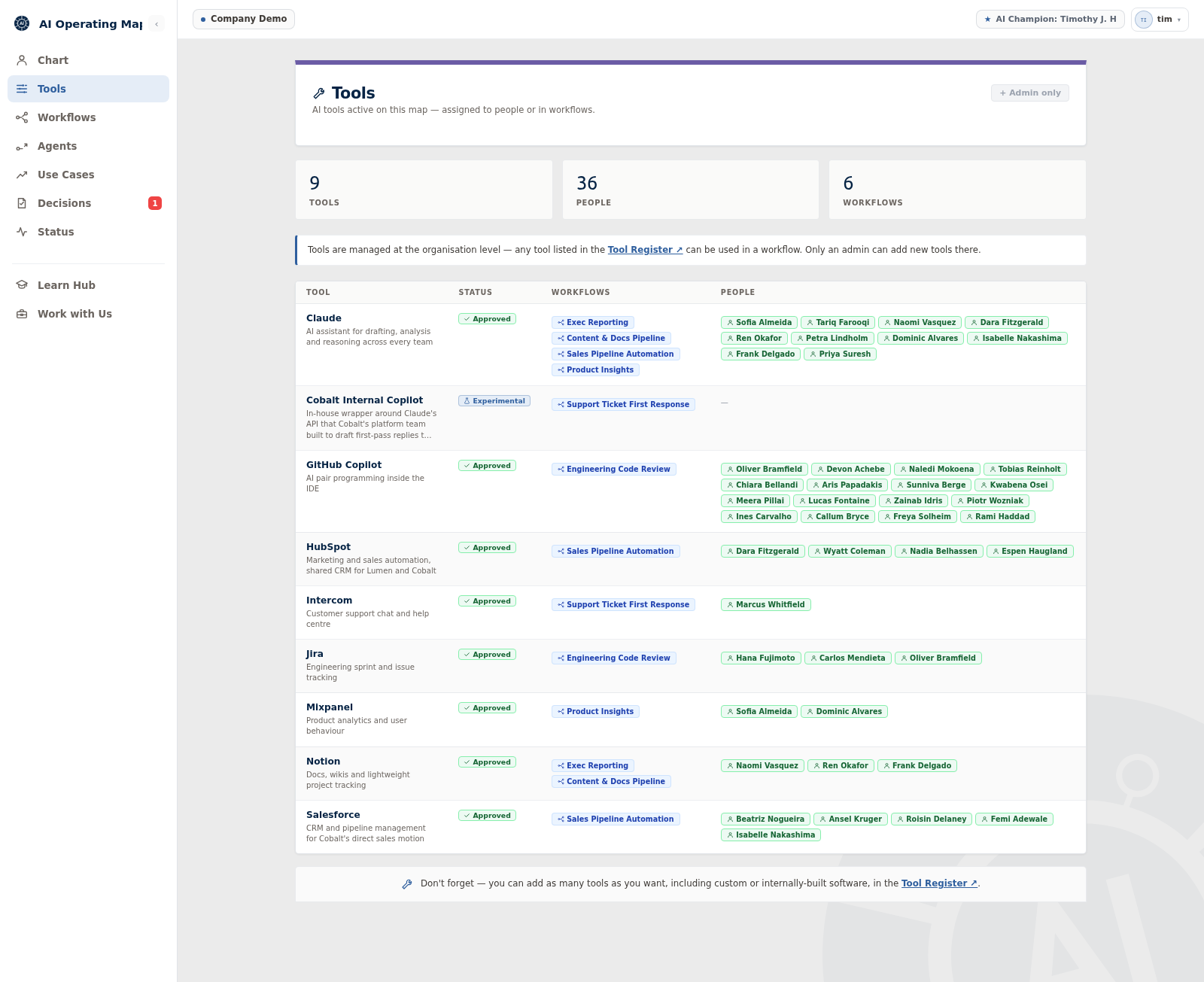Open Sales Pipeline Automation in Salesforce row

tap(616, 819)
